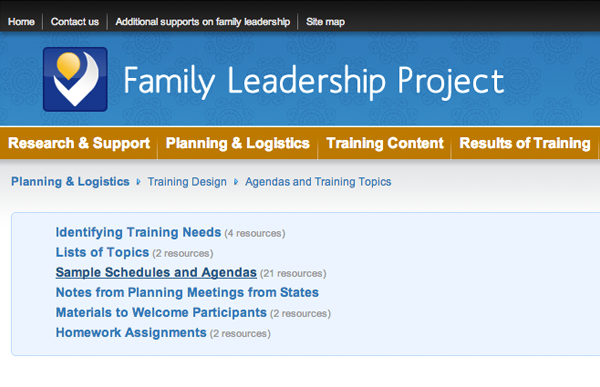
Task: Click the Planning & Logistics breadcrumb link
Action: tap(70, 181)
